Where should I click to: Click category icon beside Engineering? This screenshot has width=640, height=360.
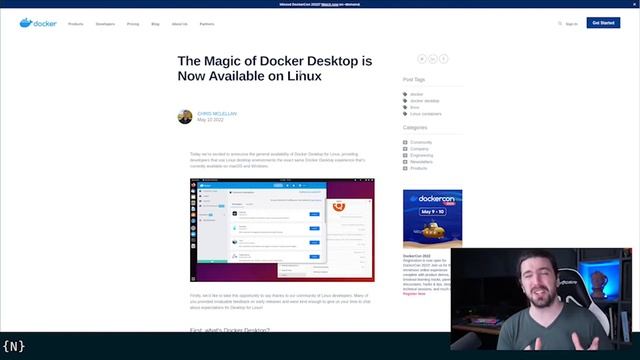pyautogui.click(x=405, y=156)
